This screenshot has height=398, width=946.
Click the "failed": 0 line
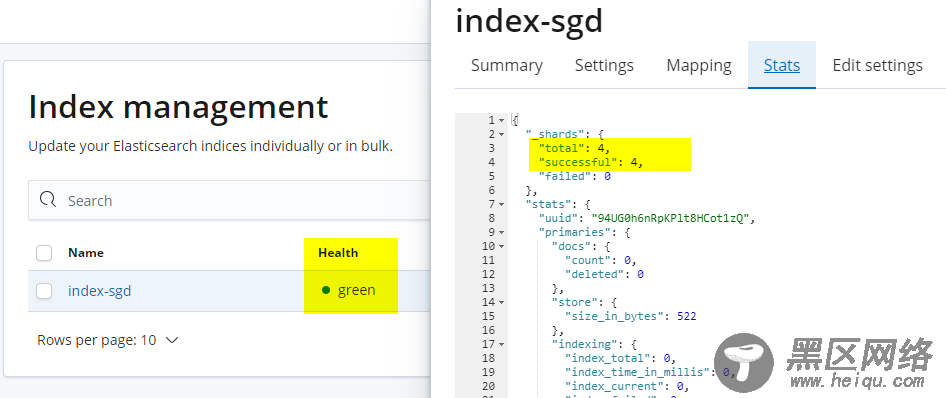[575, 176]
